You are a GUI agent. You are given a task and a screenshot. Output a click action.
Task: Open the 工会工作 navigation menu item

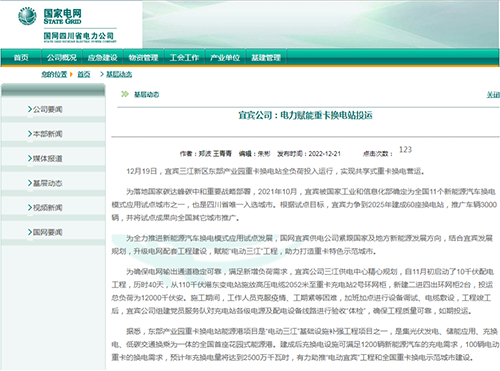[184, 58]
